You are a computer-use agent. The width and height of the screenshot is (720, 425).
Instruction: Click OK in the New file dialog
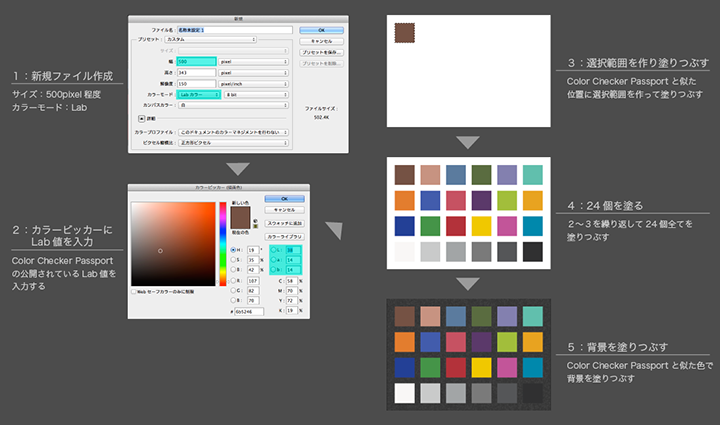click(321, 30)
